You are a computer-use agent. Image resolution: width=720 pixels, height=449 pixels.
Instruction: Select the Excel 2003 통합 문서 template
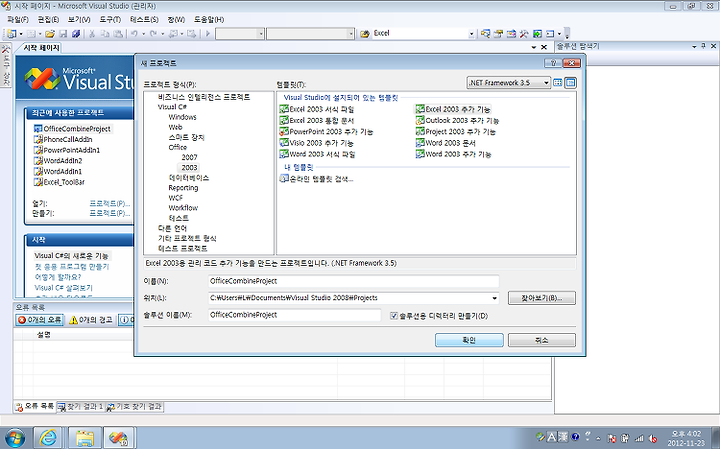[x=317, y=120]
